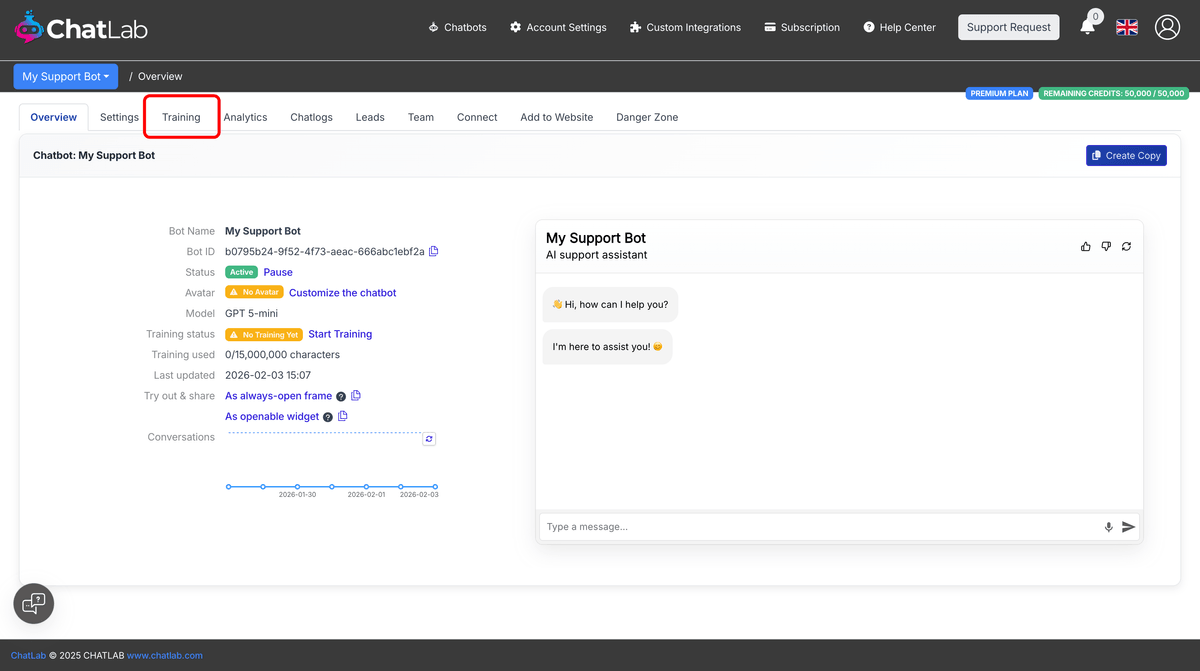Image resolution: width=1200 pixels, height=671 pixels.
Task: Give thumbs up feedback in chat preview
Action: tap(1085, 246)
